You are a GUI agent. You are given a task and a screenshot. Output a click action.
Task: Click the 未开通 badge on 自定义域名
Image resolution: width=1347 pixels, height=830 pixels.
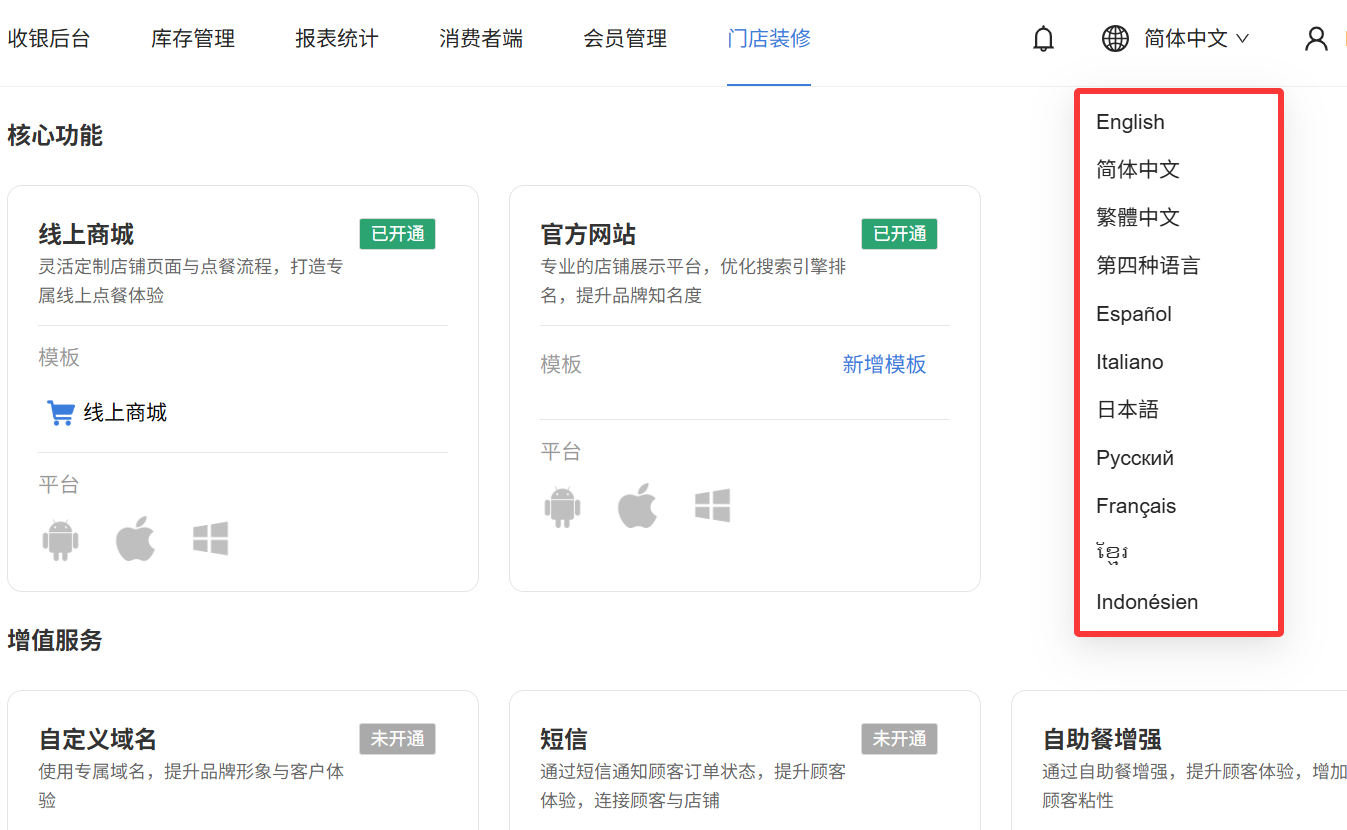[398, 739]
